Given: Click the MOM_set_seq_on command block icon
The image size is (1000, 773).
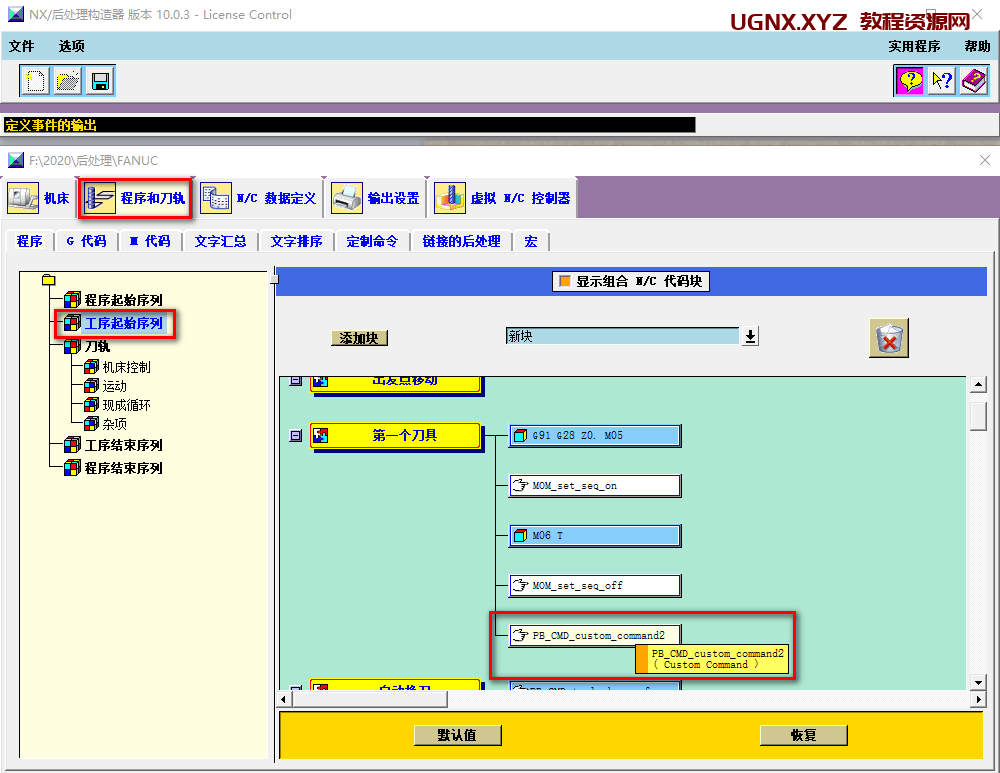Looking at the screenshot, I should point(520,486).
